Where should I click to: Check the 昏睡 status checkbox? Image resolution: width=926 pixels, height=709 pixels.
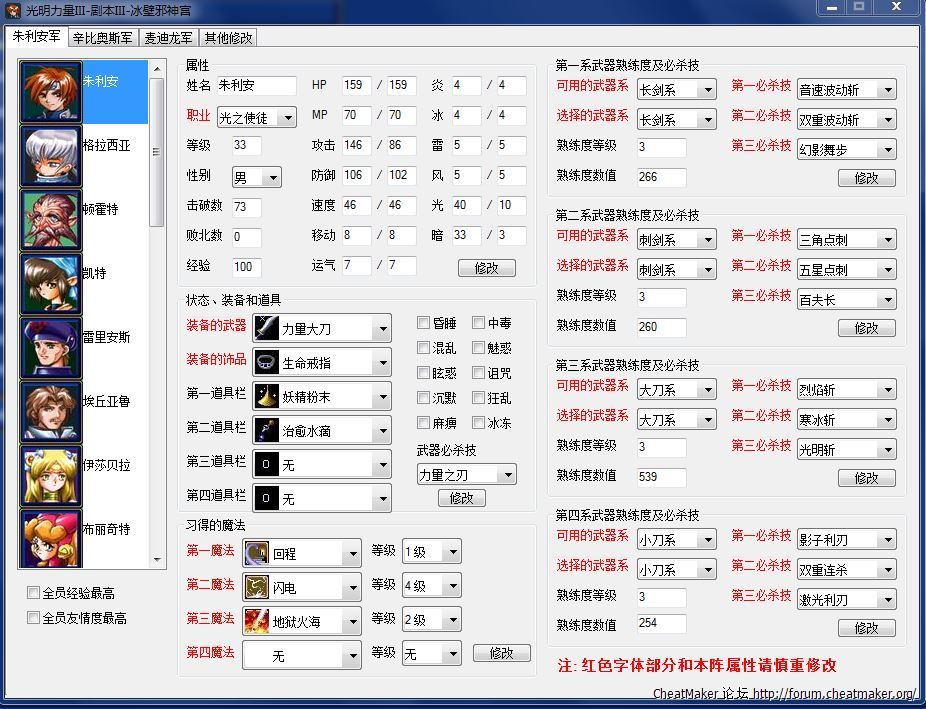(x=424, y=323)
